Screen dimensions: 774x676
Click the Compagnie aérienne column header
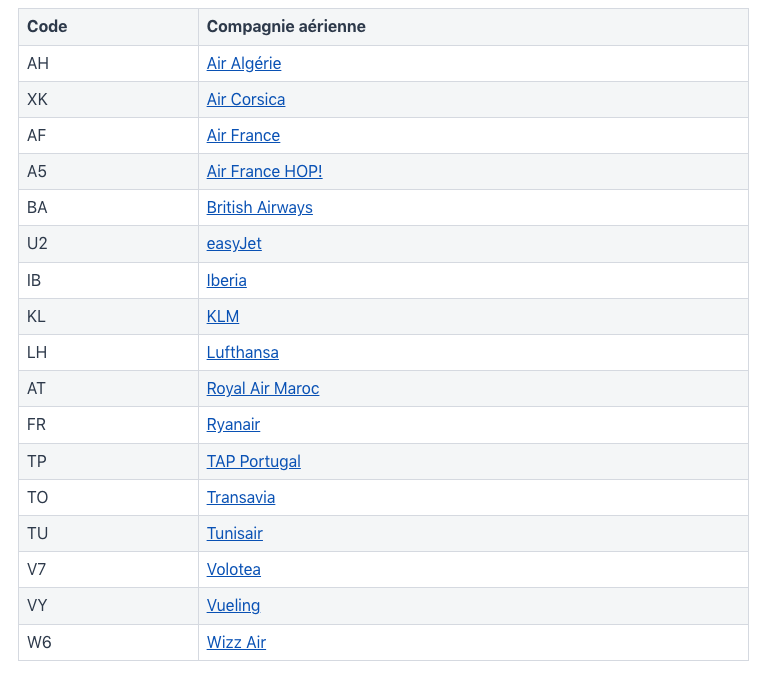[x=286, y=27]
